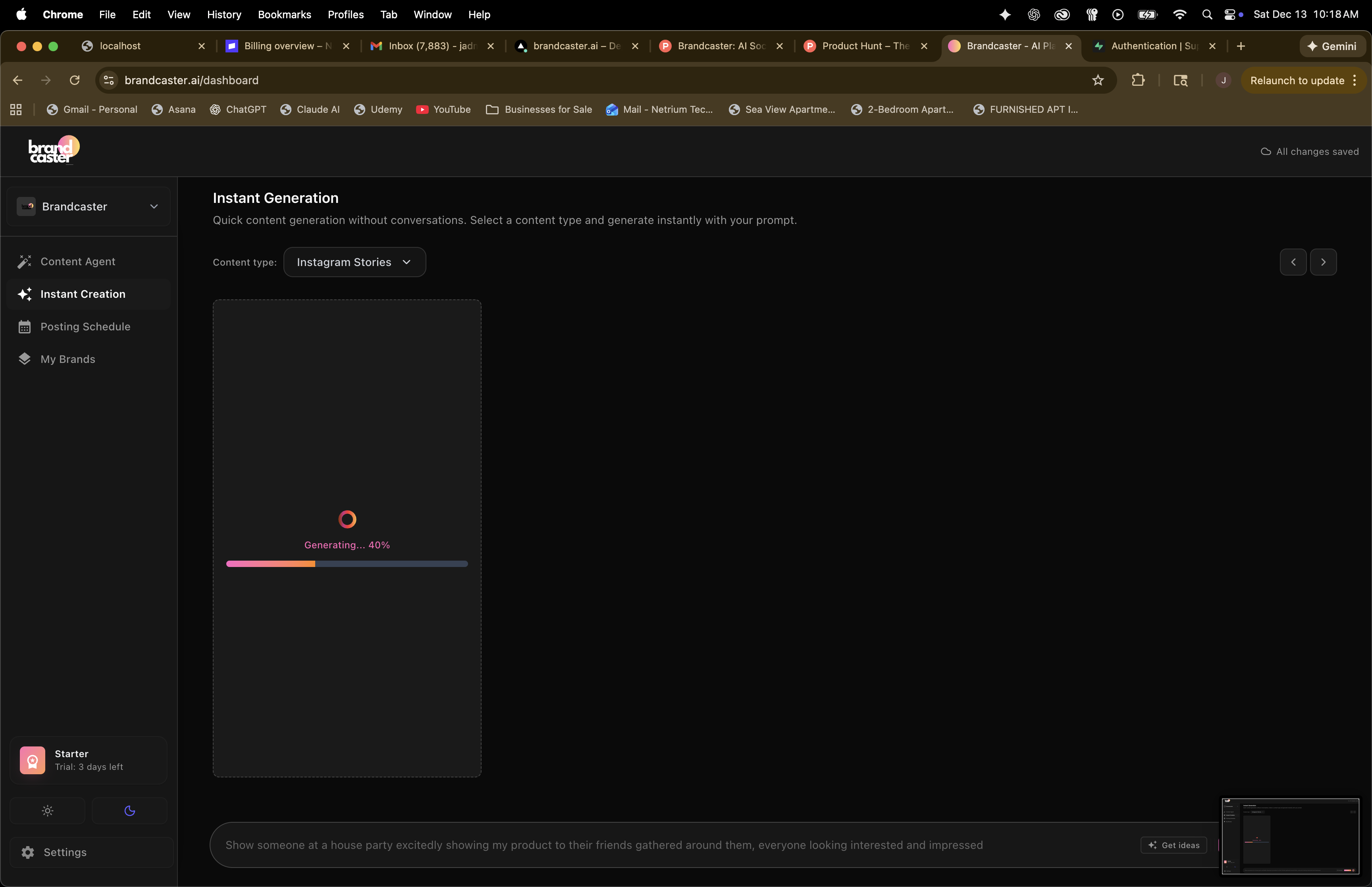Open the Content Agent wand icon
This screenshot has height=887, width=1372.
click(x=24, y=262)
